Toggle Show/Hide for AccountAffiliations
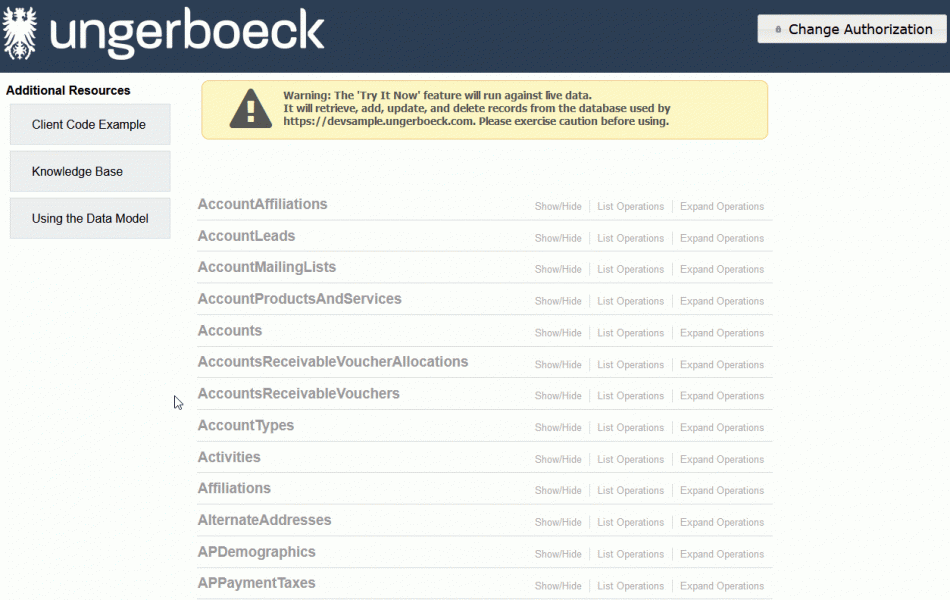950x600 pixels. pyautogui.click(x=558, y=207)
